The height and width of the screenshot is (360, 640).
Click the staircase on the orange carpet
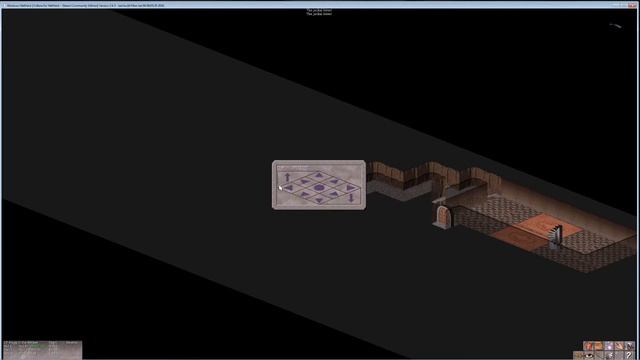coord(556,238)
